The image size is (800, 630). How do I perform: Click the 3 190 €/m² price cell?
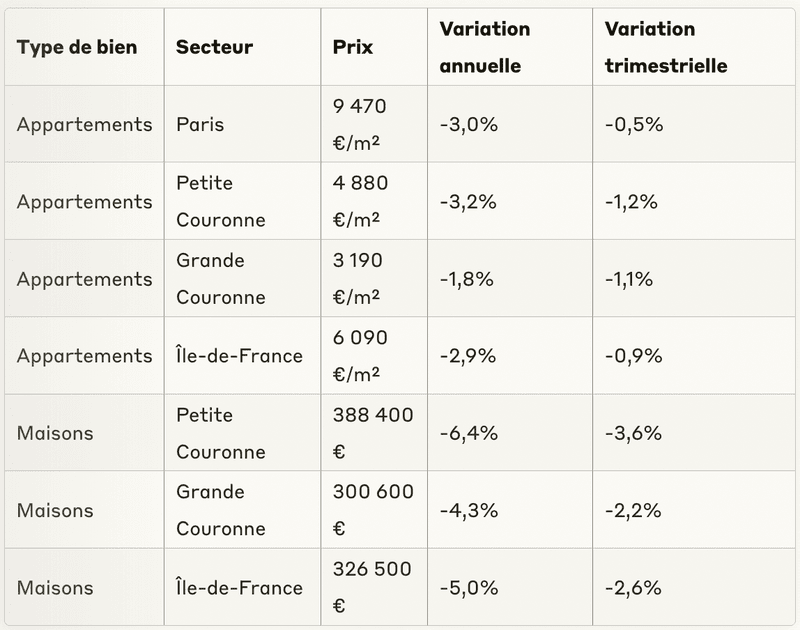tap(359, 279)
